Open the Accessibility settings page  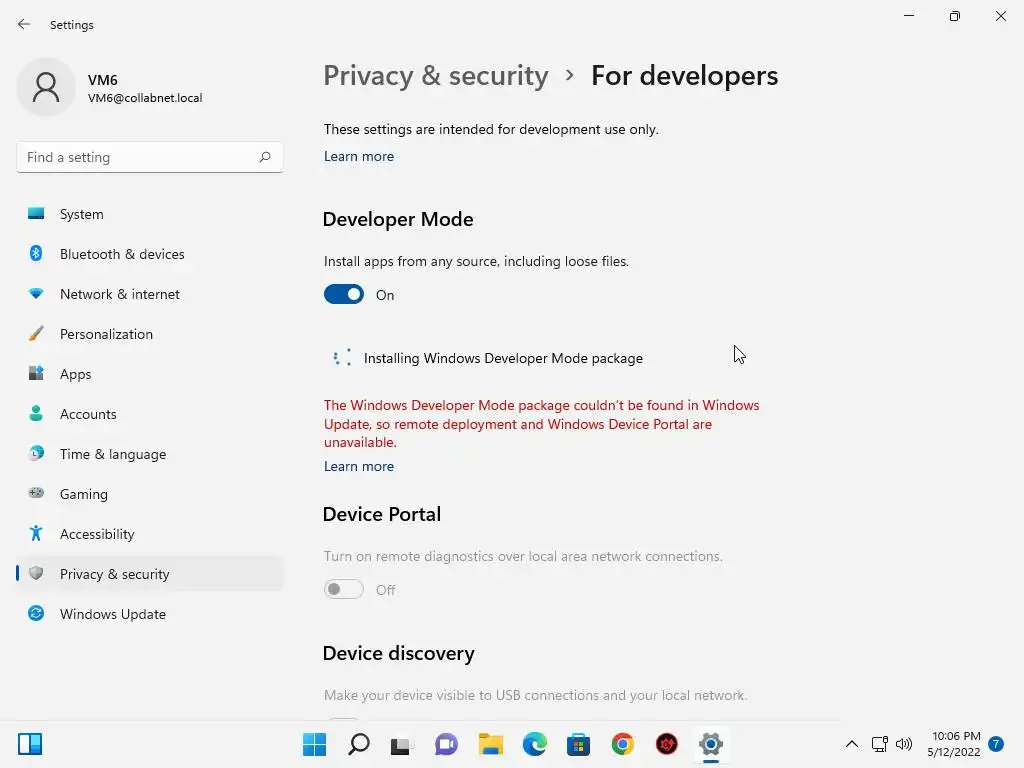(97, 534)
